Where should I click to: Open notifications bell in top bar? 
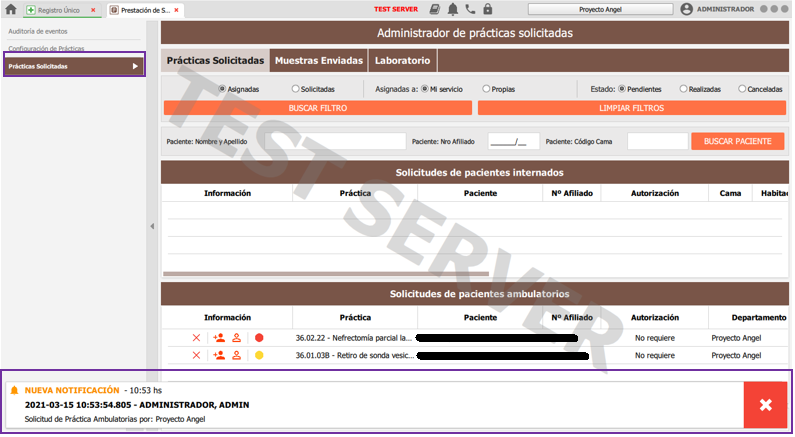(453, 9)
